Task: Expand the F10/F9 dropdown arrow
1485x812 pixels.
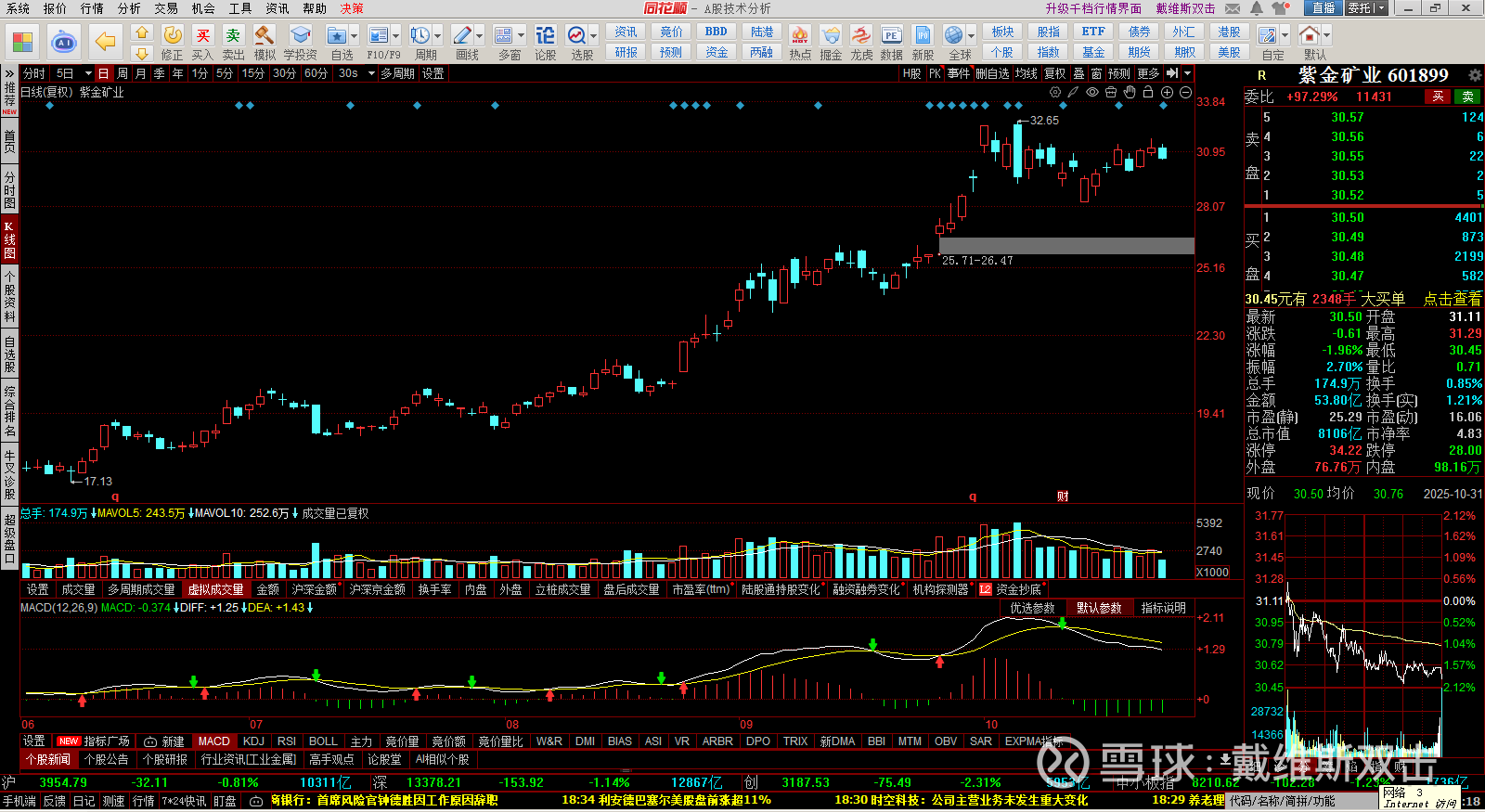Action: (396, 36)
